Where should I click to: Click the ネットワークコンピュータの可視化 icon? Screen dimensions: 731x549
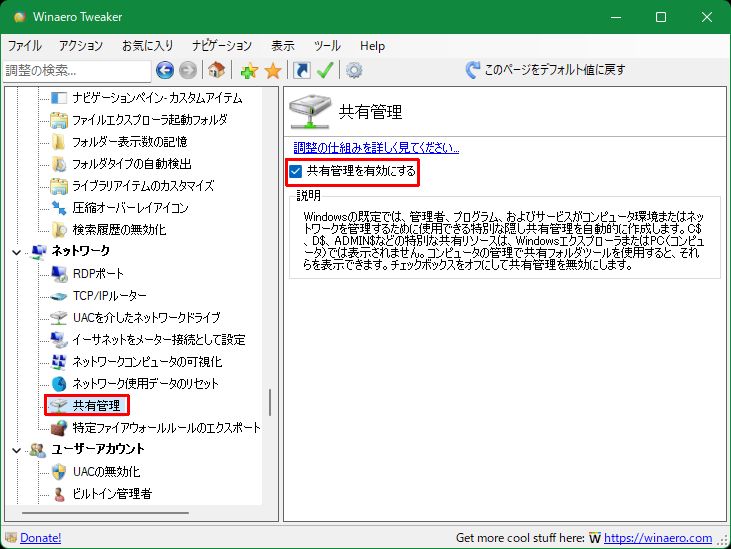[59, 362]
